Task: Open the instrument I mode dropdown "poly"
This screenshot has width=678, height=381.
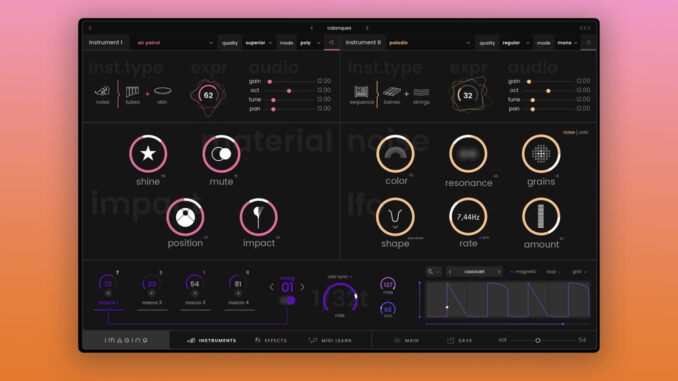Action: (310, 43)
